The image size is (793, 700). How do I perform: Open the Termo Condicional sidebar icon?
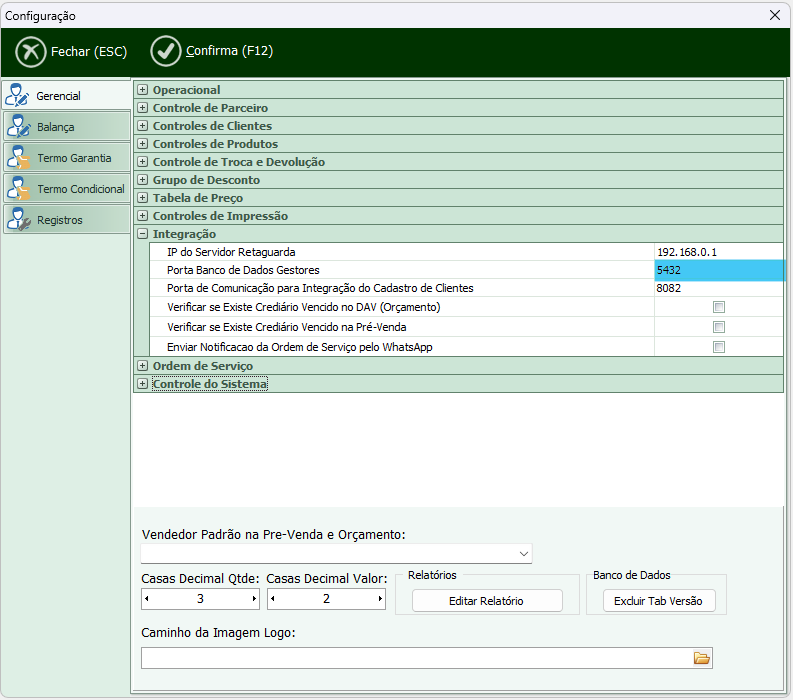pos(18,189)
